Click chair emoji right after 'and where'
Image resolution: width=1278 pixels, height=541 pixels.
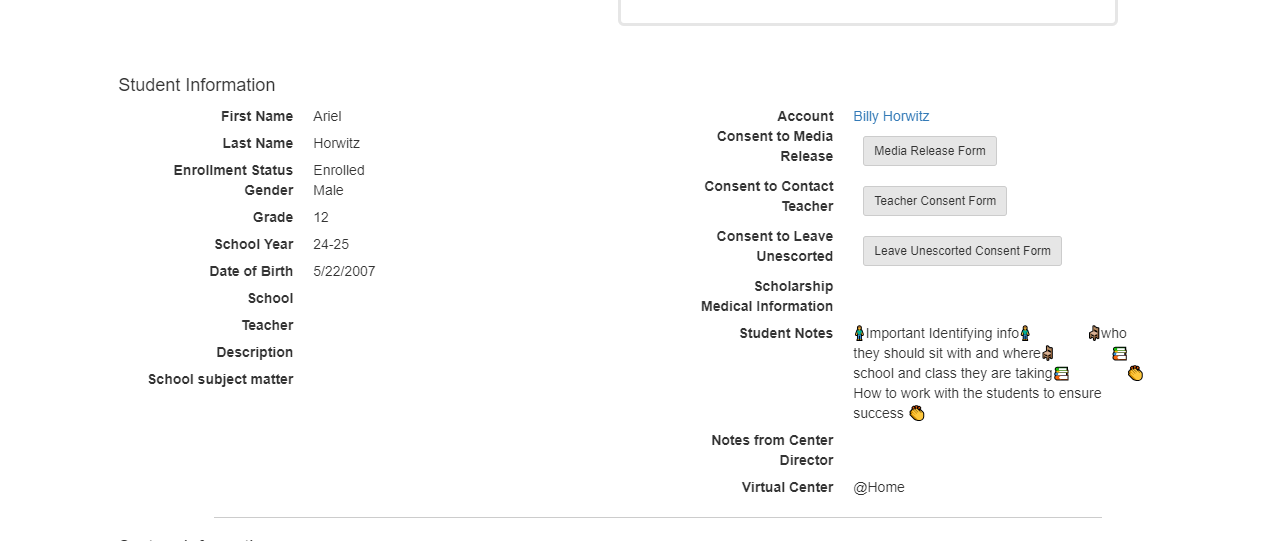click(1048, 353)
